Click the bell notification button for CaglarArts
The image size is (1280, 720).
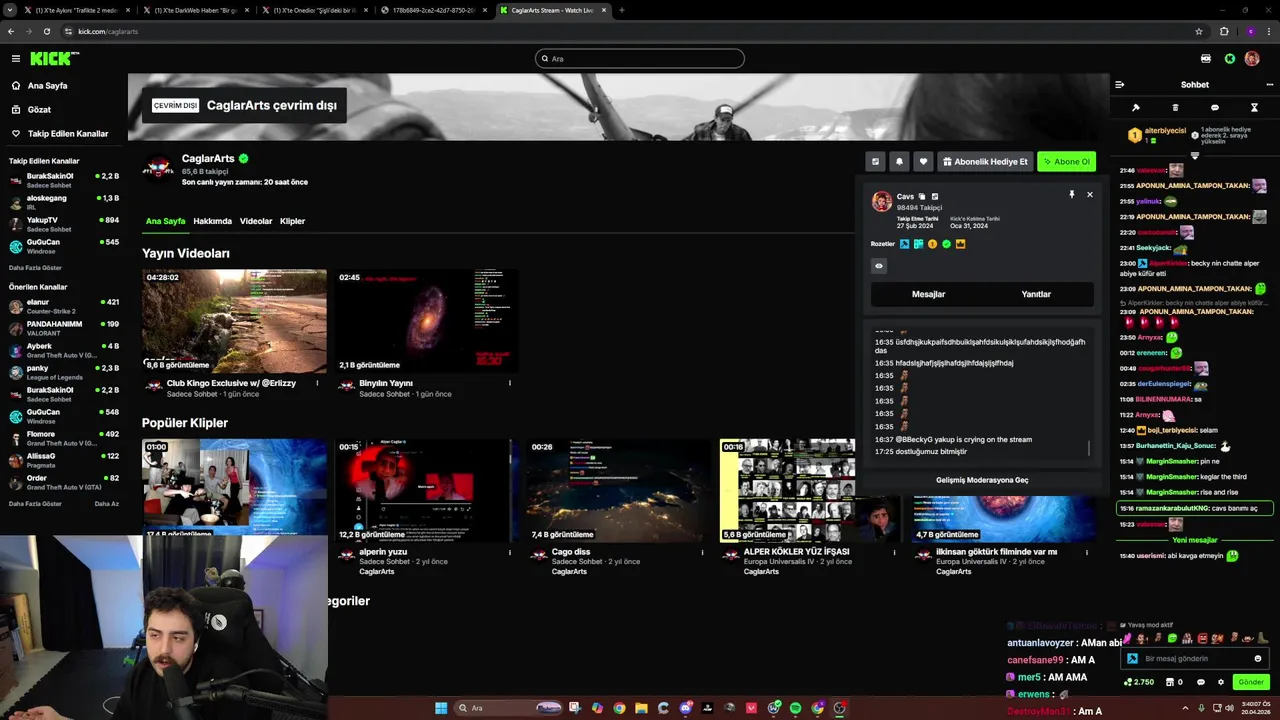(x=899, y=161)
